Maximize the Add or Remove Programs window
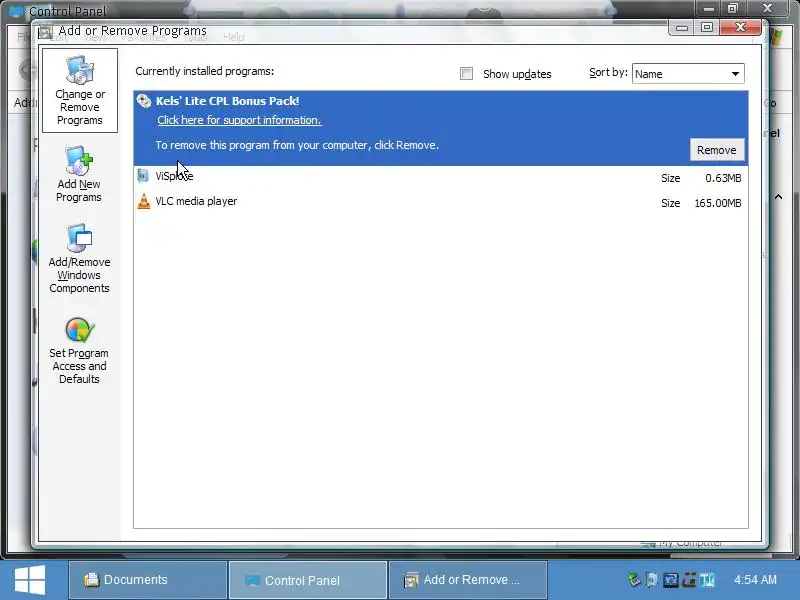800x600 pixels. (707, 27)
